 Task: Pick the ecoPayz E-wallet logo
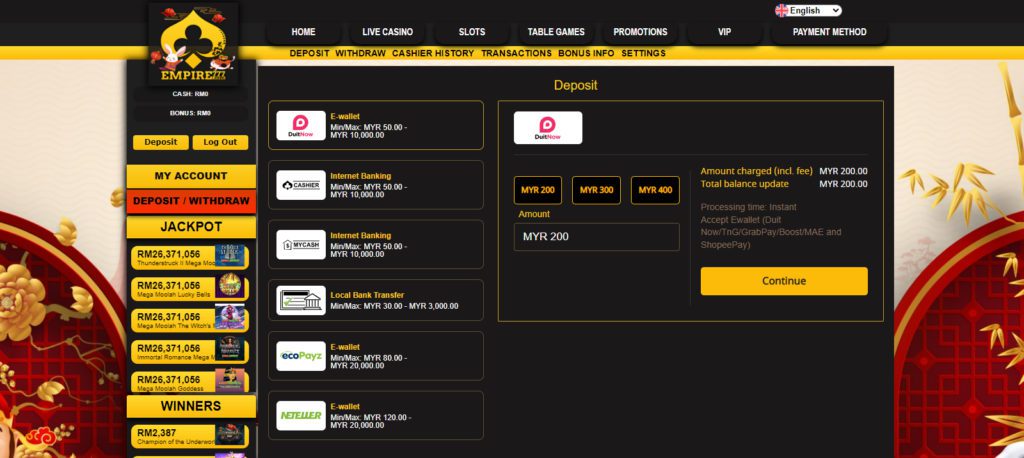click(x=300, y=356)
